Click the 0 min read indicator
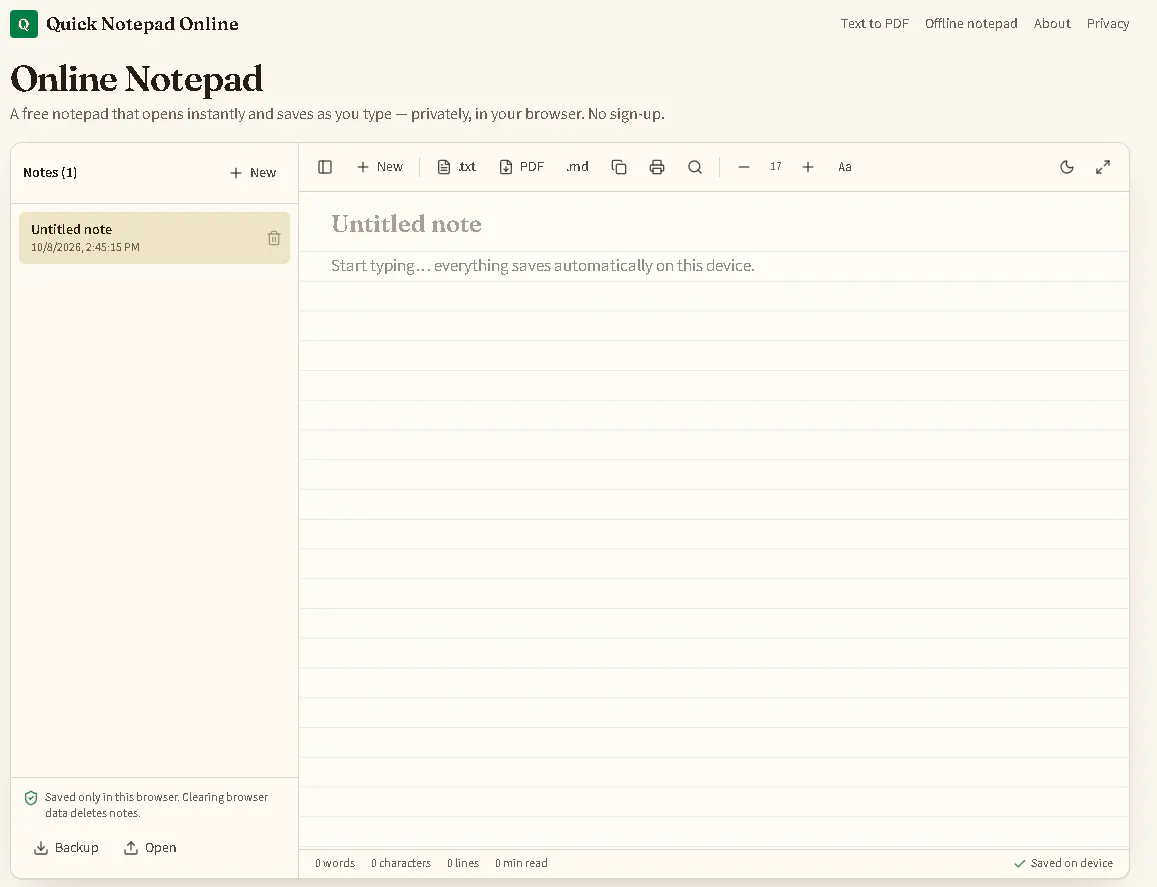1157x887 pixels. [x=521, y=863]
